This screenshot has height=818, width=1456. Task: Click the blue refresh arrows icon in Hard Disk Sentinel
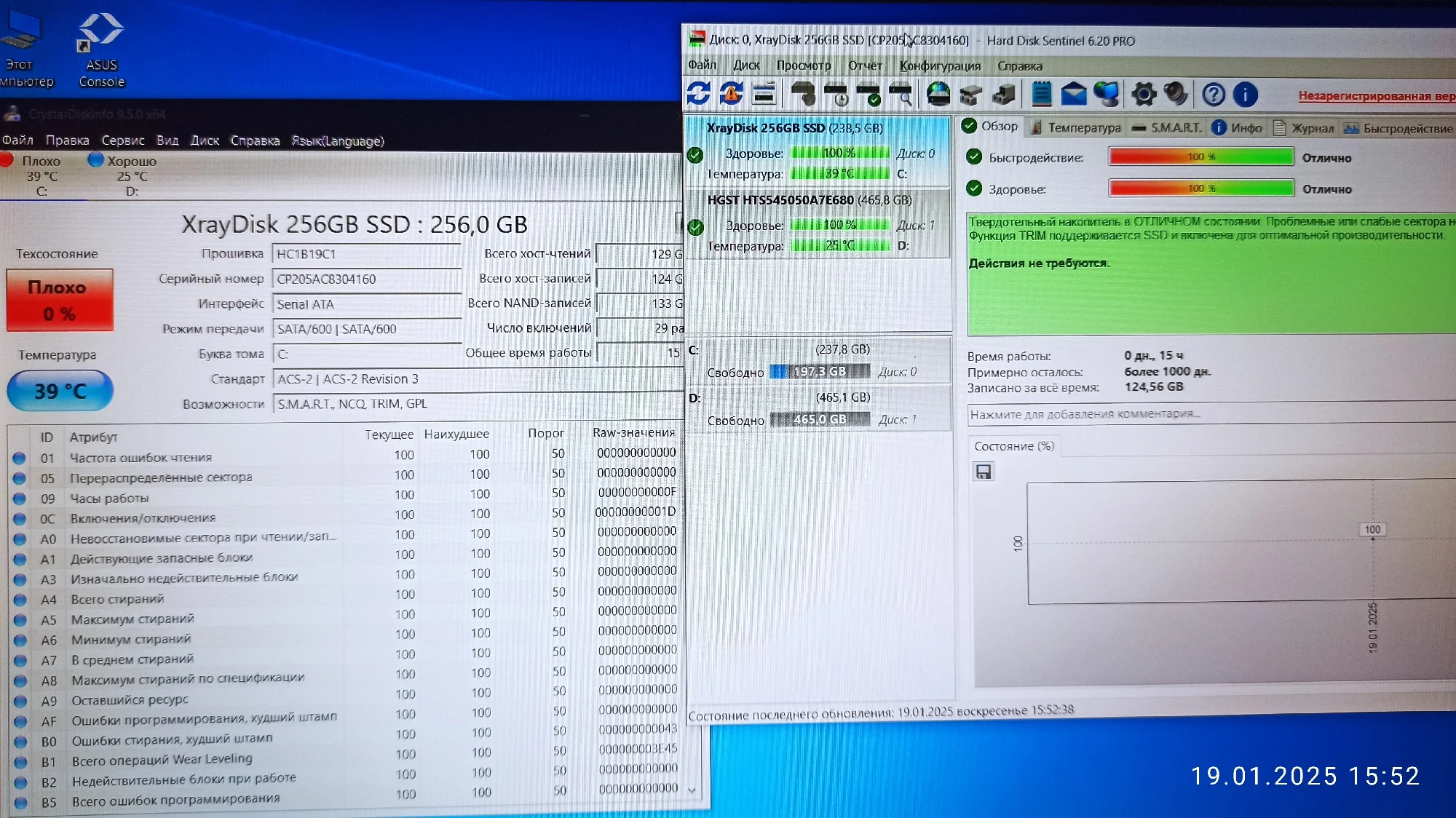coord(698,93)
